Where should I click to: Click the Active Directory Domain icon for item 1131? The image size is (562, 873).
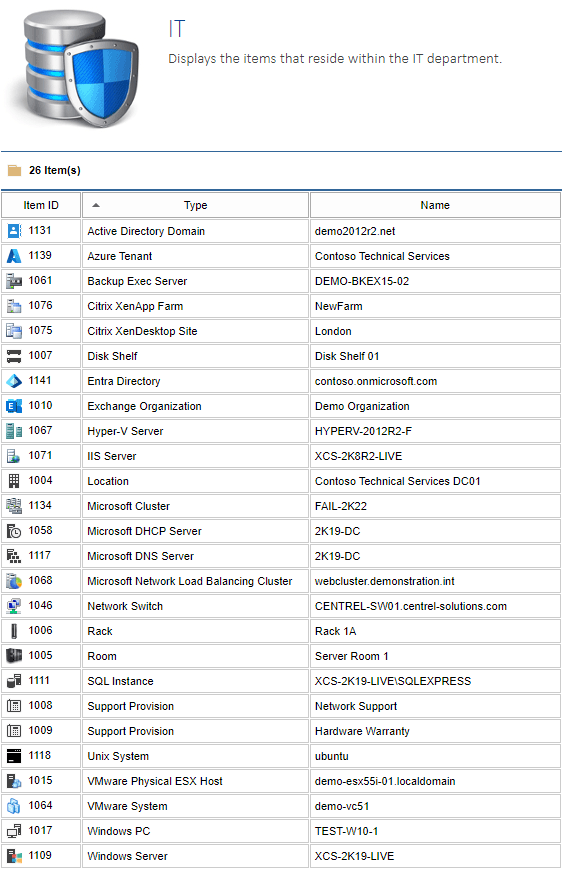(x=14, y=231)
